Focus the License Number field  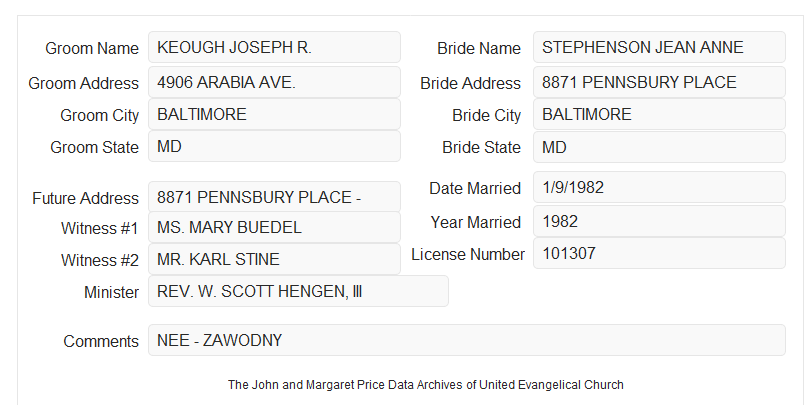tap(659, 253)
